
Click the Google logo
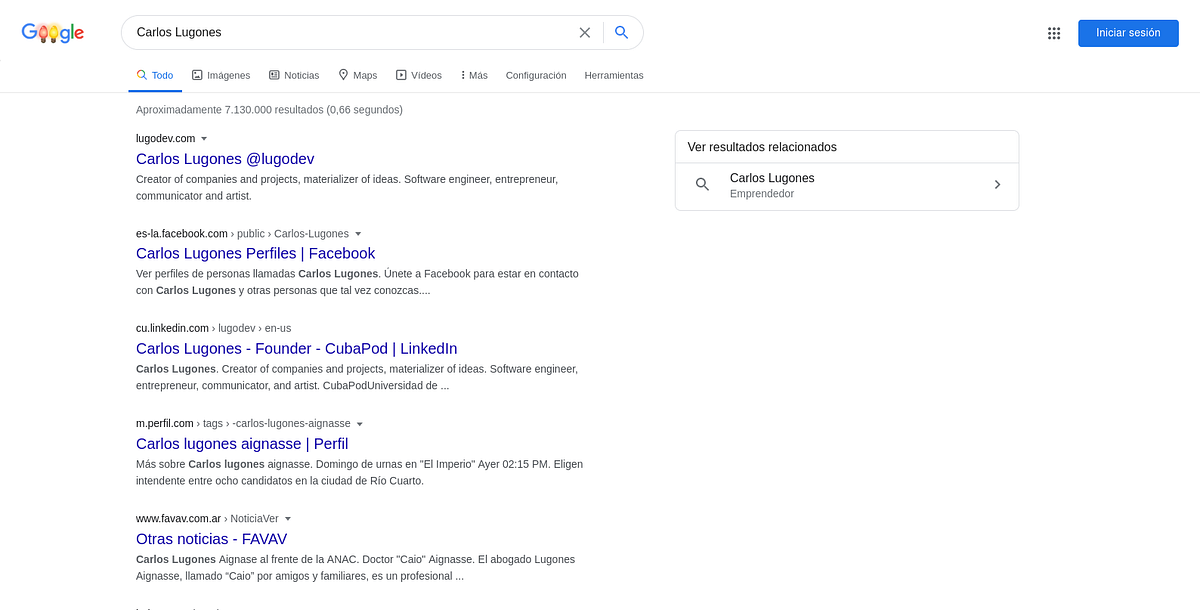[53, 33]
